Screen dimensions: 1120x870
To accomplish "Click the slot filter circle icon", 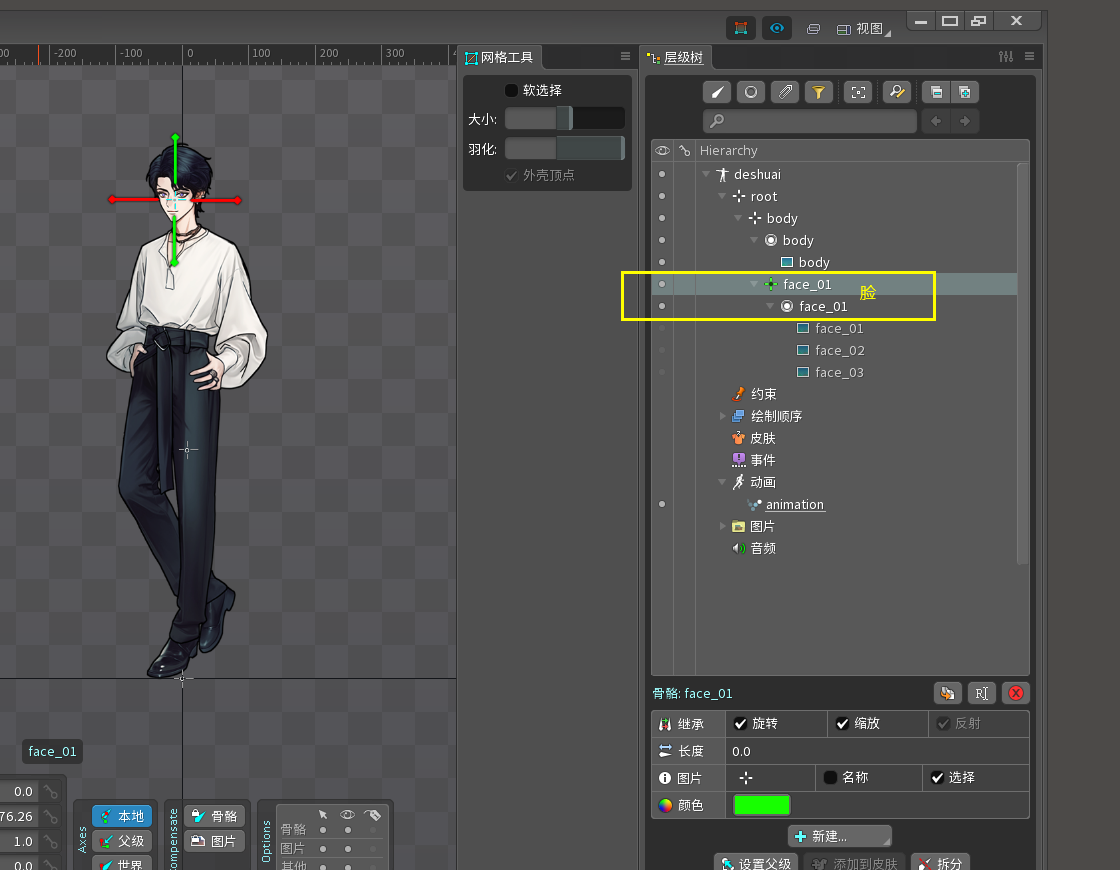I will point(750,92).
